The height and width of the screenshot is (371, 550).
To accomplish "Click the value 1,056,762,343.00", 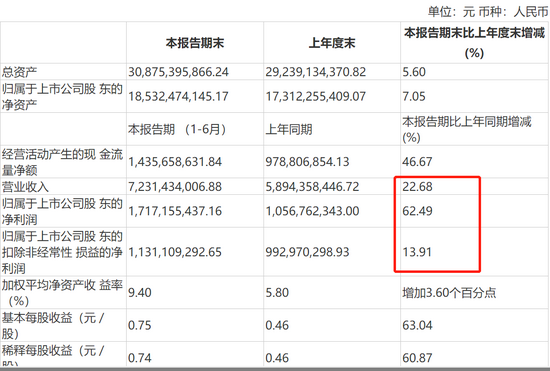I will pos(312,211).
